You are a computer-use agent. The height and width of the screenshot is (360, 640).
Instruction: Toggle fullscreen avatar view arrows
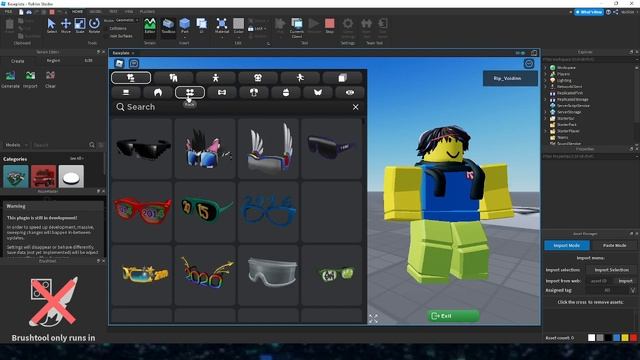click(x=373, y=319)
